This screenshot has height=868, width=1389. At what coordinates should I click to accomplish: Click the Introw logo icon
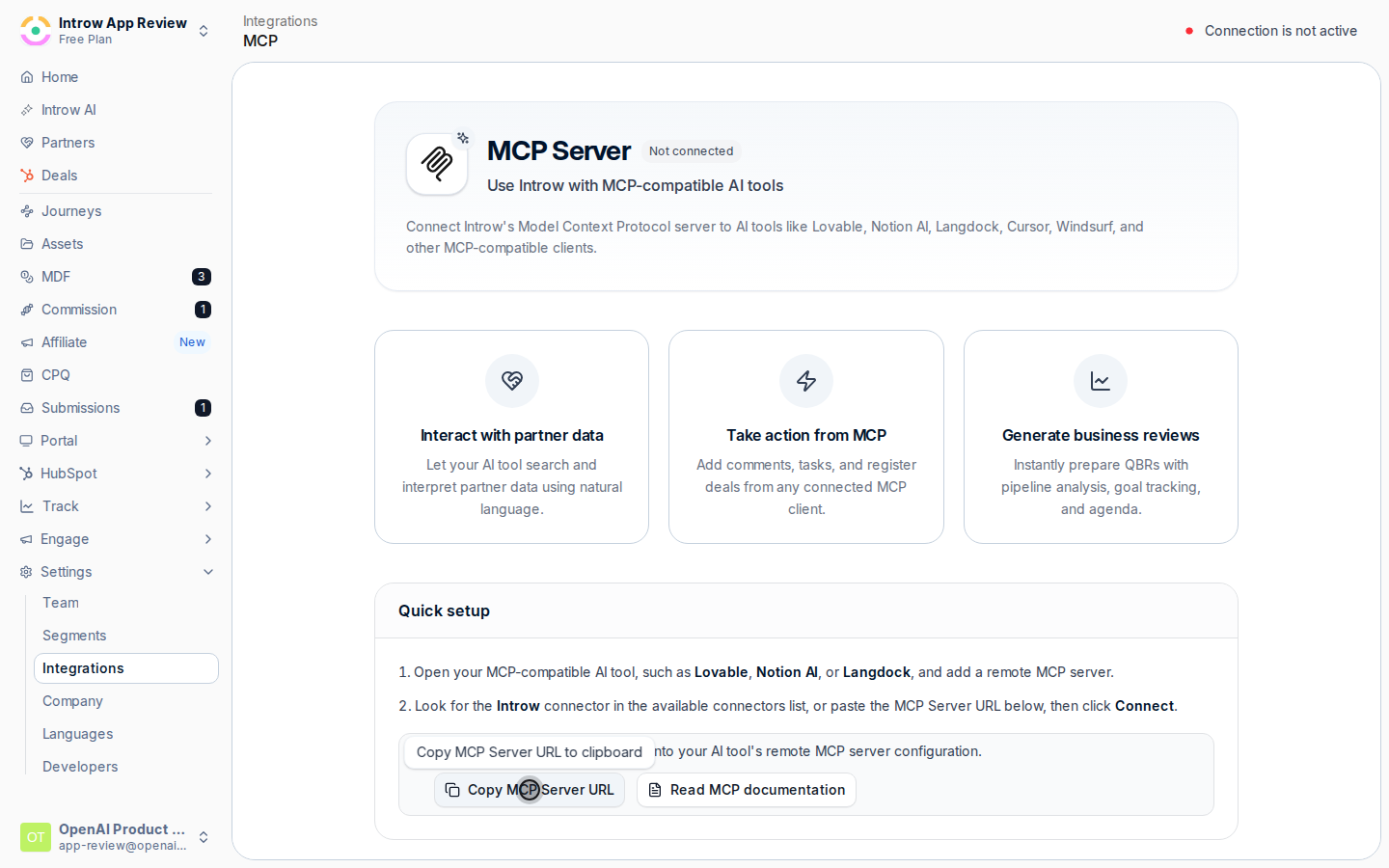pos(36,31)
